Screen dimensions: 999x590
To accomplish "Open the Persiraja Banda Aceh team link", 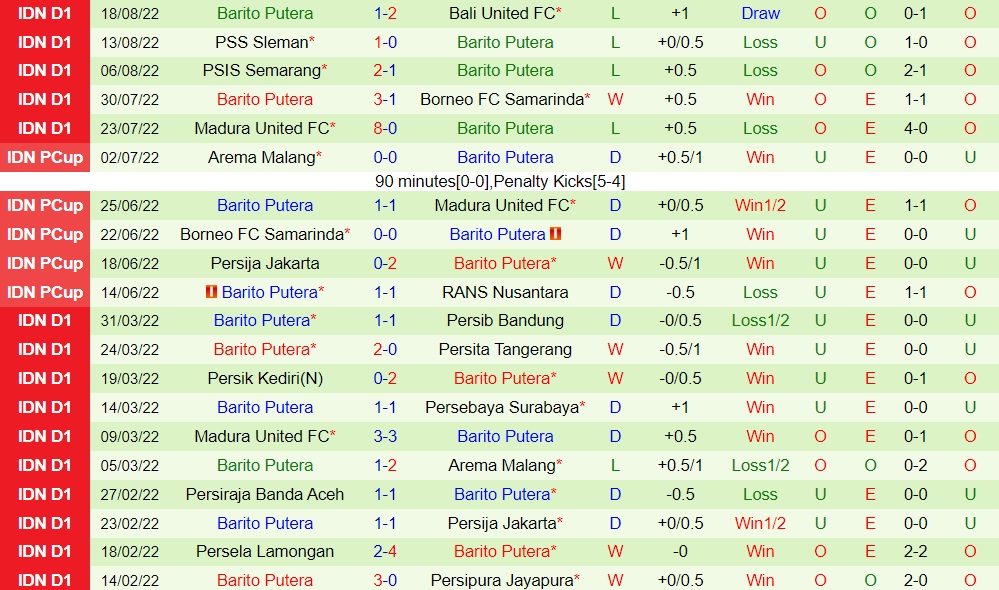I will (x=265, y=494).
